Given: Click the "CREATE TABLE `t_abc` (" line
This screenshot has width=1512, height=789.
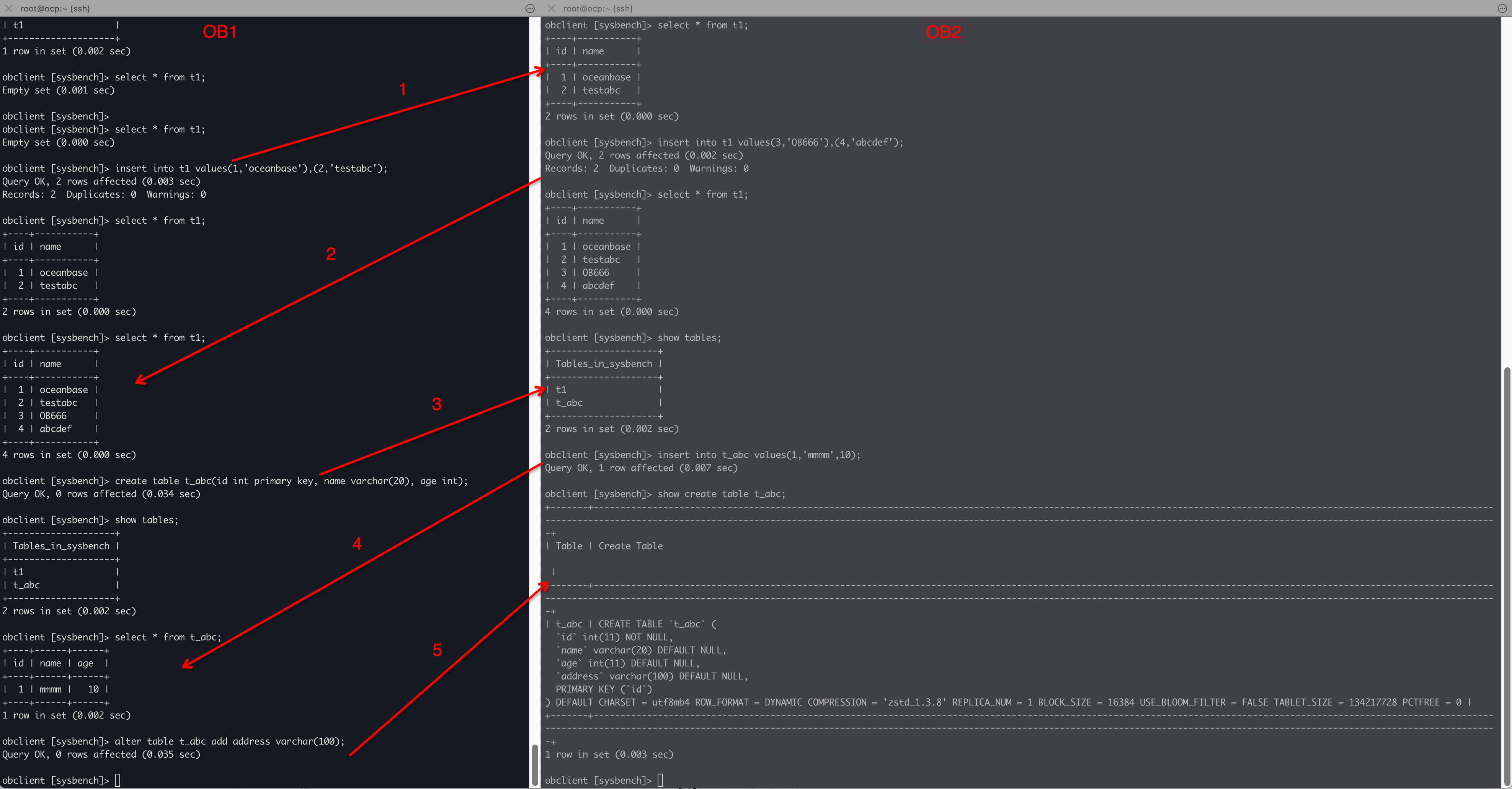Looking at the screenshot, I should click(x=657, y=625).
